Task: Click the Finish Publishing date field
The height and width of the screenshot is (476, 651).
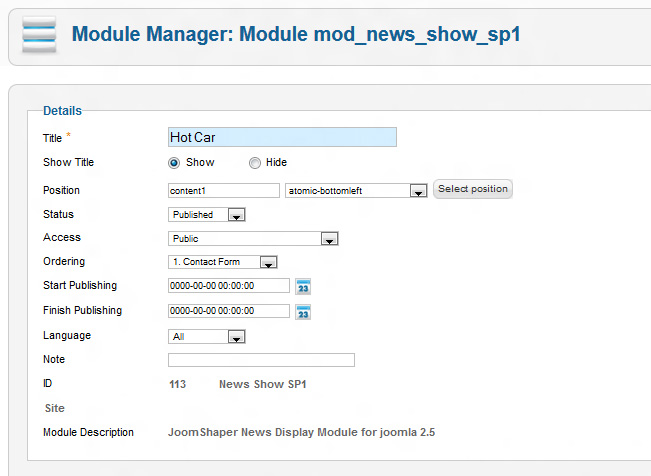Action: point(229,311)
